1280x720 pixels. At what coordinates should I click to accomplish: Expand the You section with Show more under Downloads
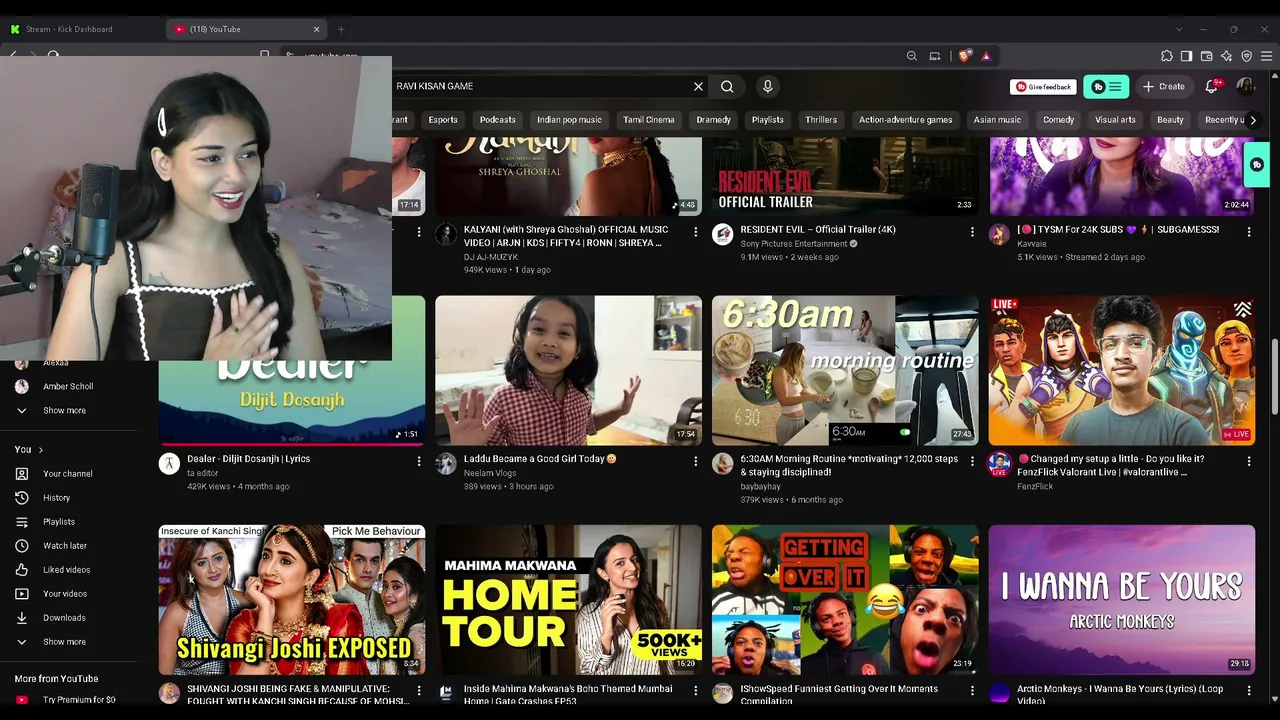coord(64,642)
